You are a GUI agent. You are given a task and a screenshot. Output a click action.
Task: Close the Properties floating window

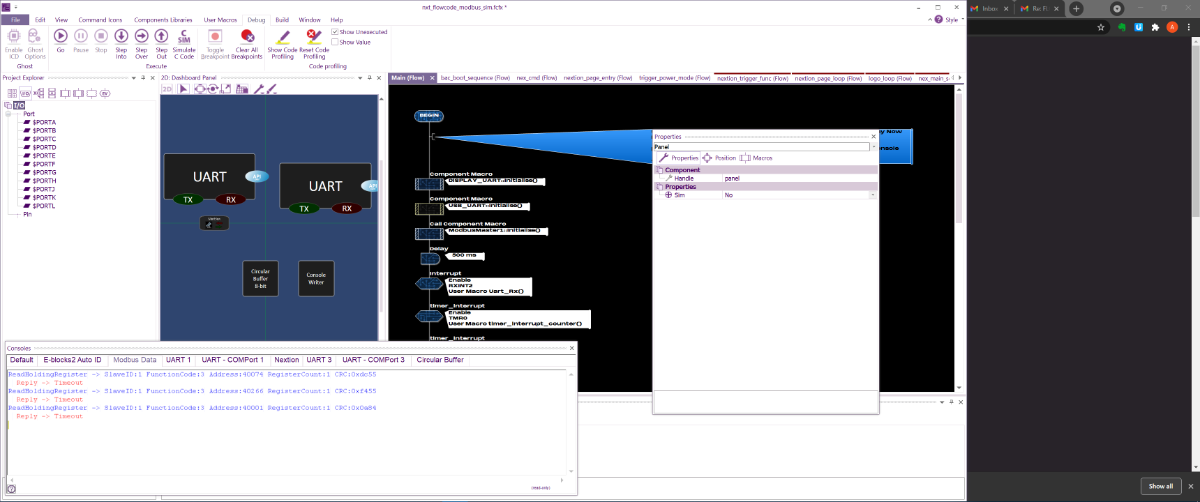point(874,136)
